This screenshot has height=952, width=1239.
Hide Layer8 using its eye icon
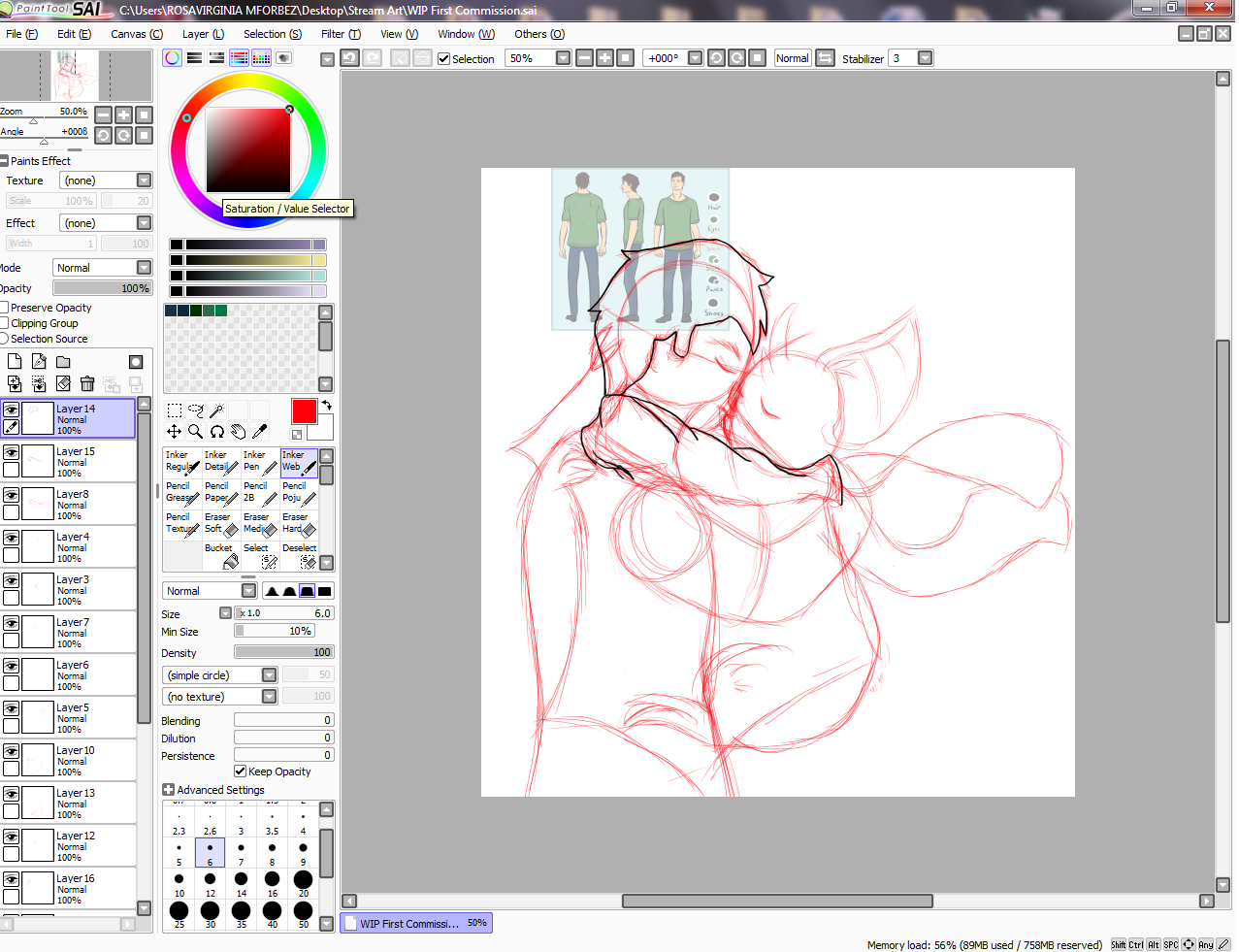pyautogui.click(x=12, y=496)
